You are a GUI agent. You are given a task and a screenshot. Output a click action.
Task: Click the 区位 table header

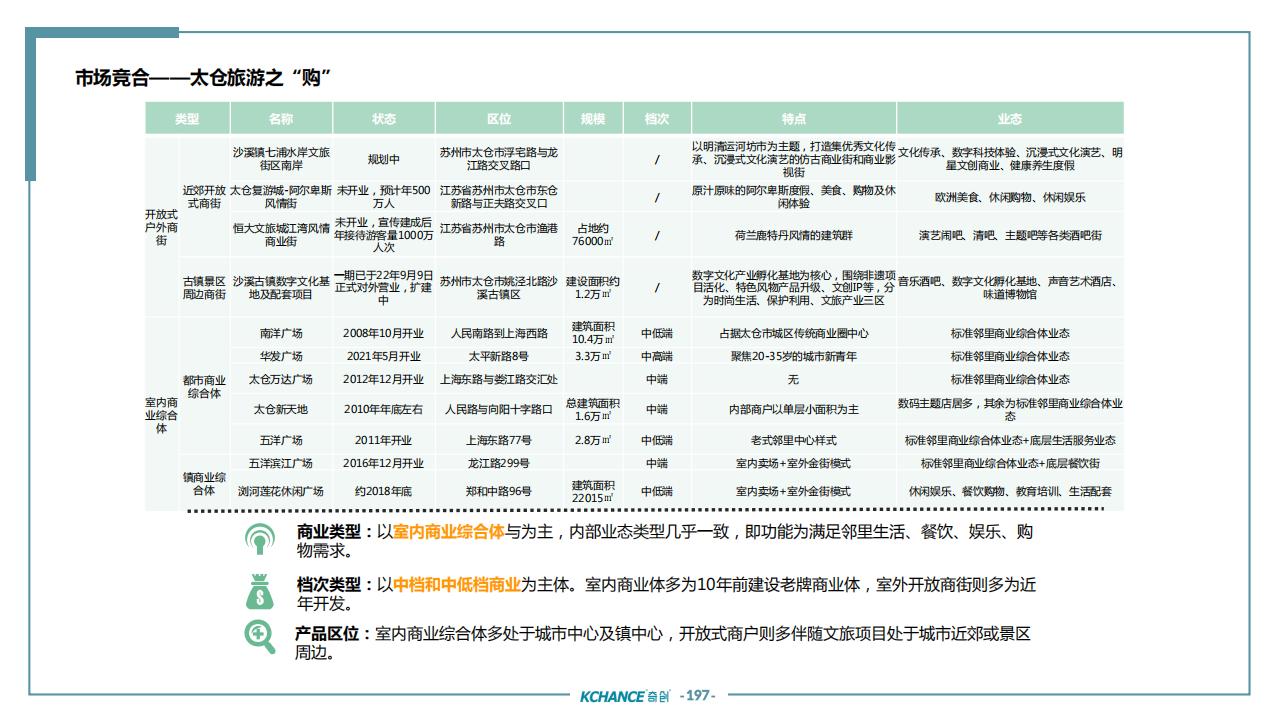499,119
